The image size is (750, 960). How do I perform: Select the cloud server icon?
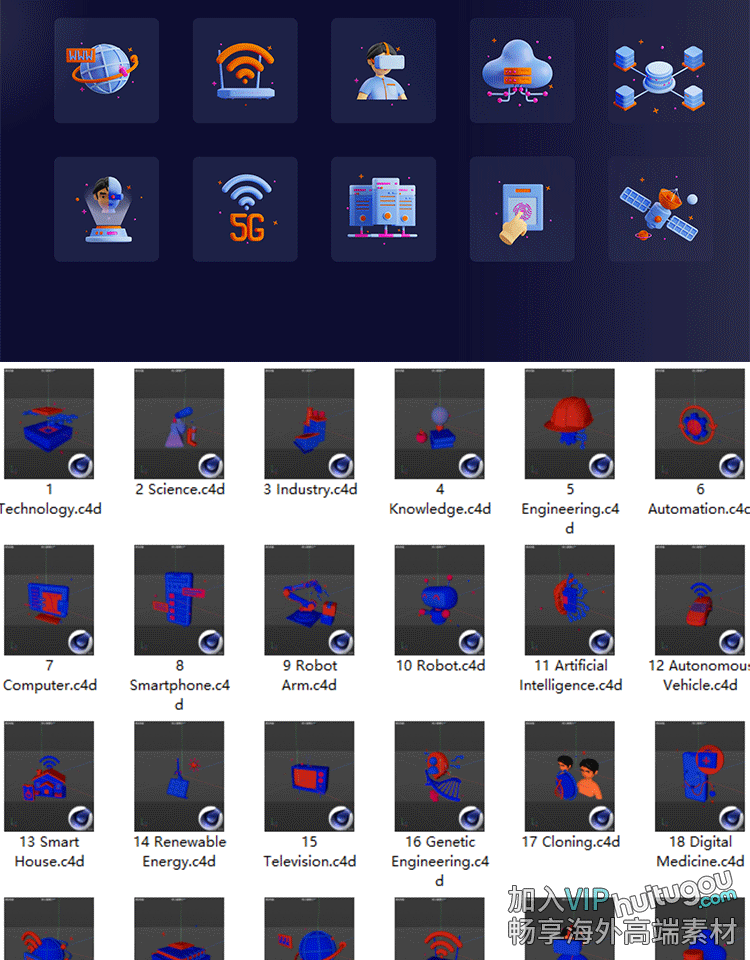coord(522,70)
